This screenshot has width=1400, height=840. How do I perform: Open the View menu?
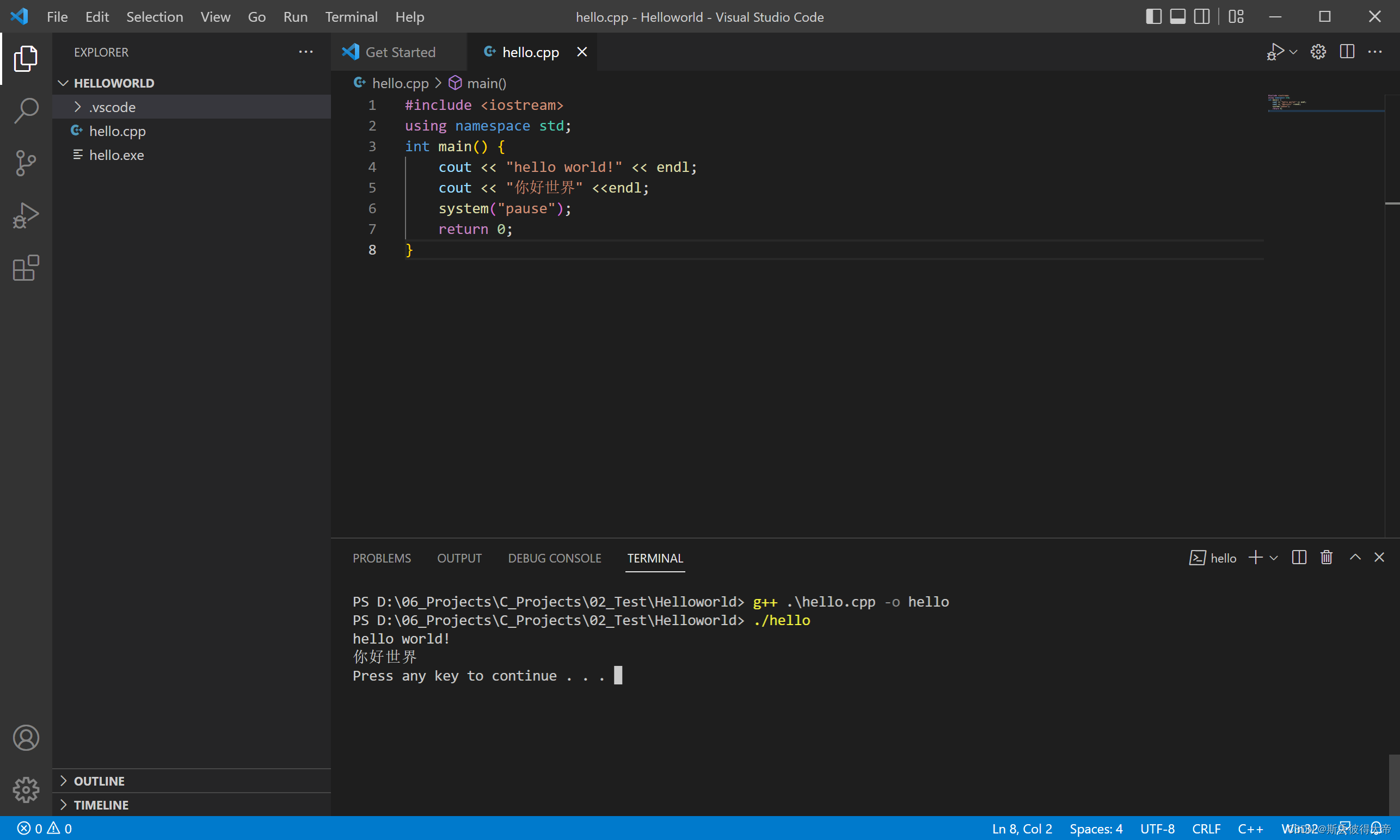click(215, 16)
